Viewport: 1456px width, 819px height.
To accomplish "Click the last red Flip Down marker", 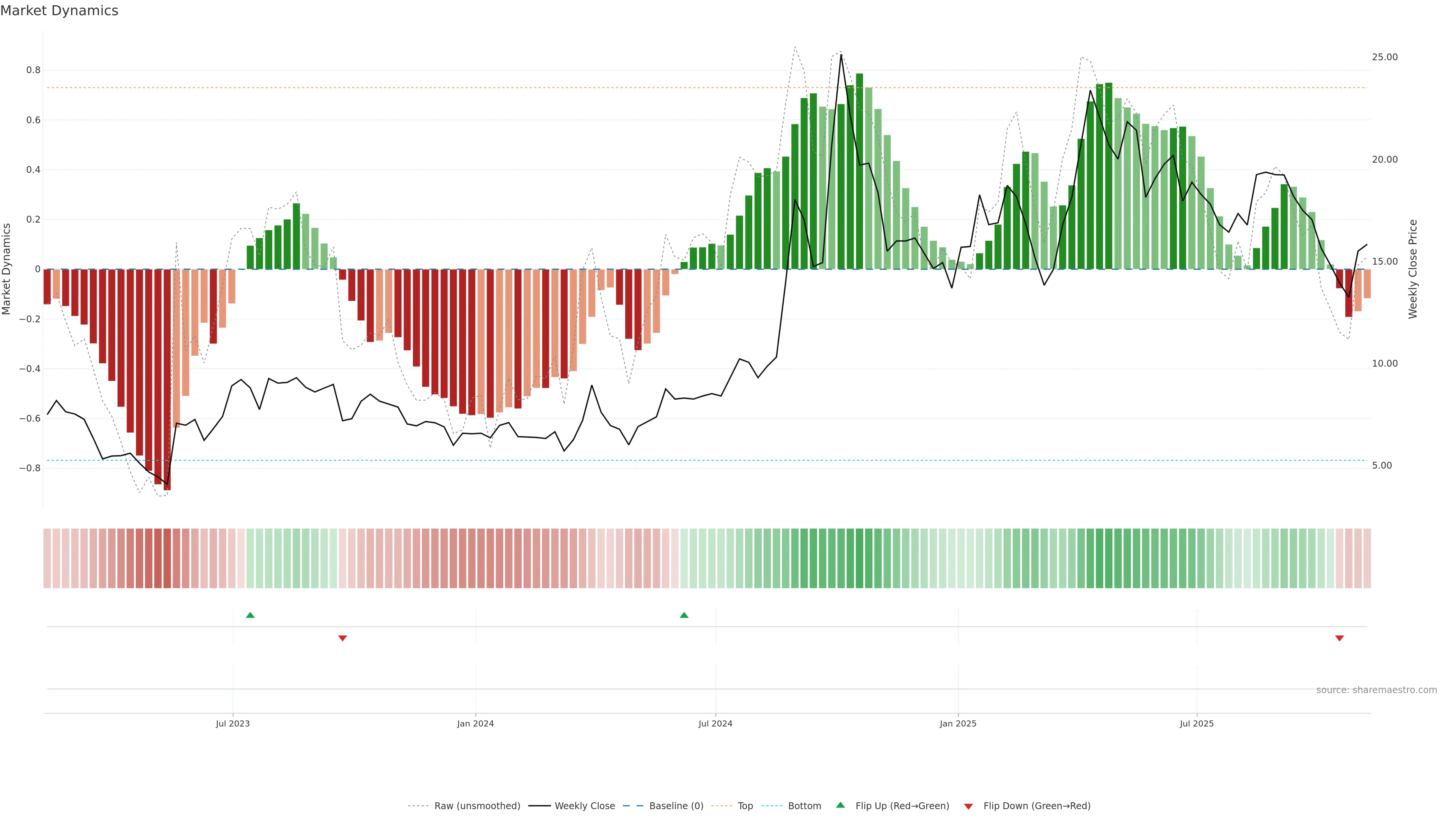I will click(x=1339, y=638).
